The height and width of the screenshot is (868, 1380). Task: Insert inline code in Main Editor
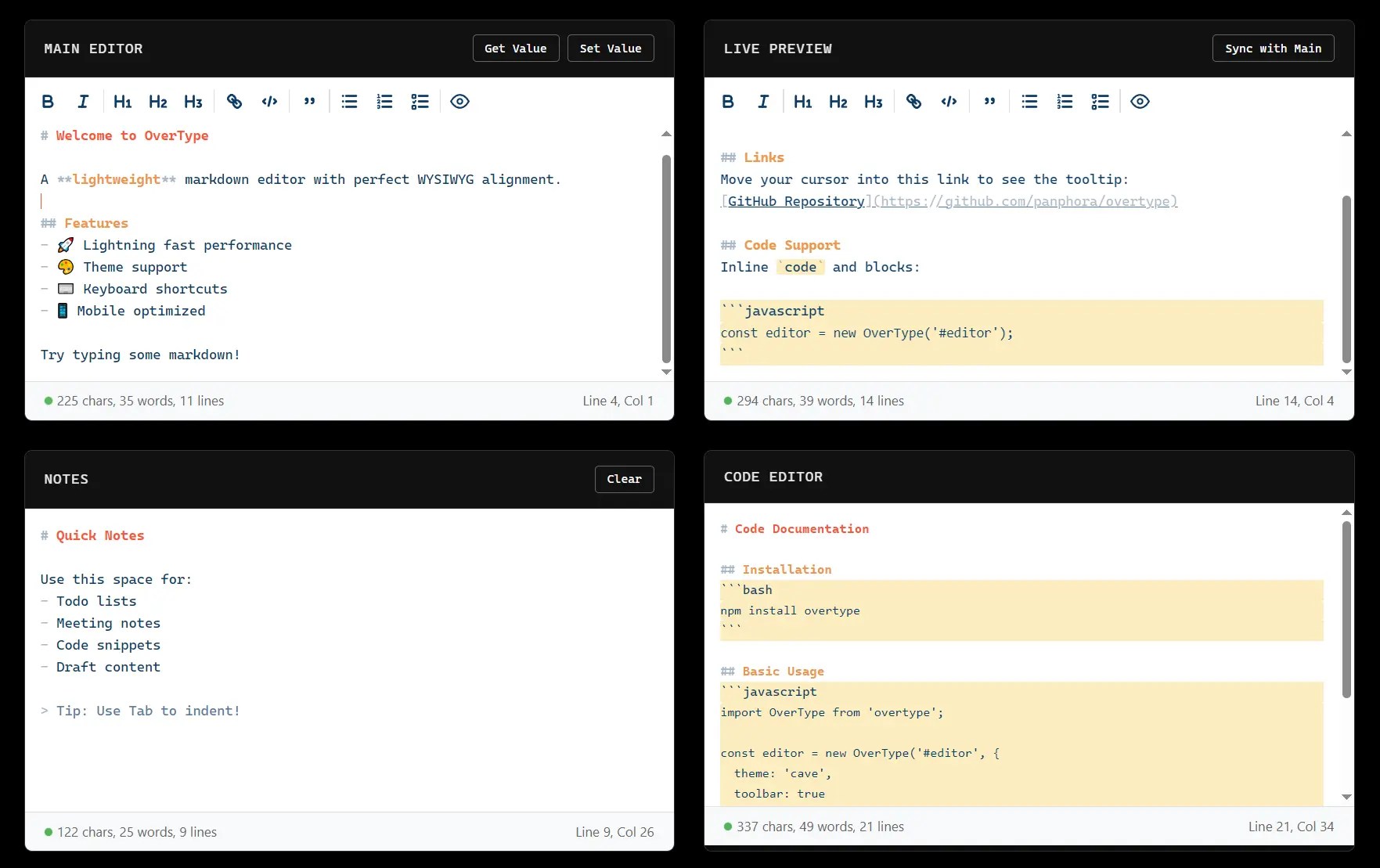coord(269,101)
